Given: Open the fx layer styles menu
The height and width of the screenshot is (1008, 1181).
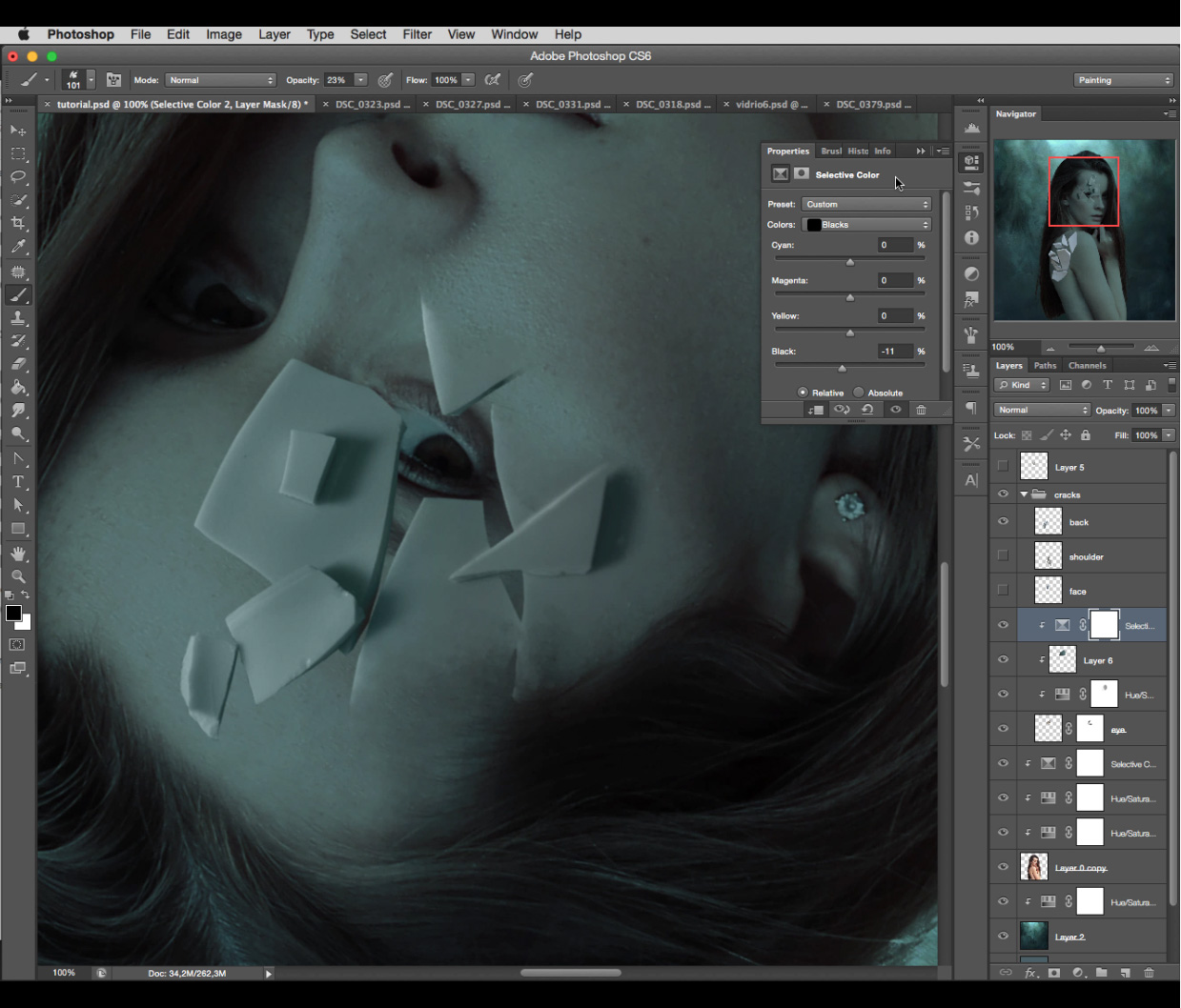Looking at the screenshot, I should point(1029,973).
